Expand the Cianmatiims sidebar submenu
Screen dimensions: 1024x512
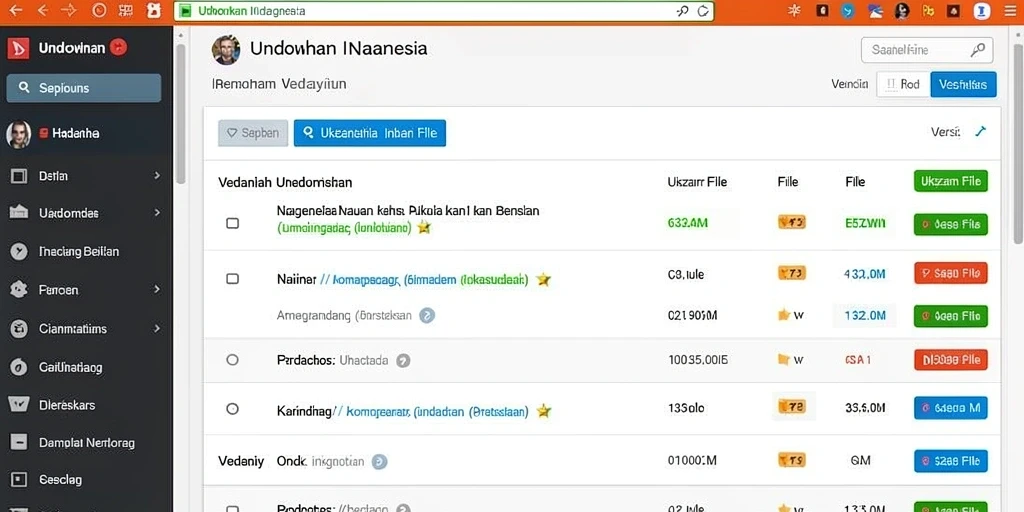point(157,328)
